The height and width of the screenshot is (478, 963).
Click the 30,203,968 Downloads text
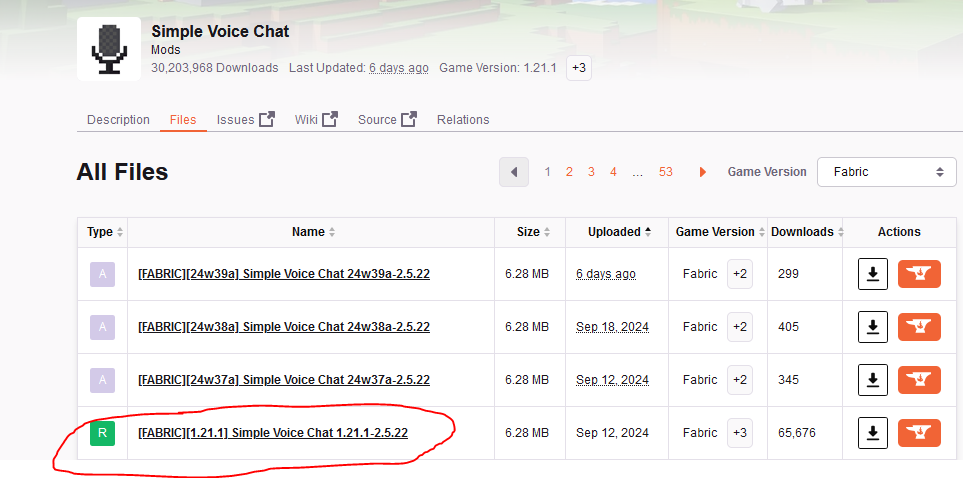pyautogui.click(x=214, y=68)
